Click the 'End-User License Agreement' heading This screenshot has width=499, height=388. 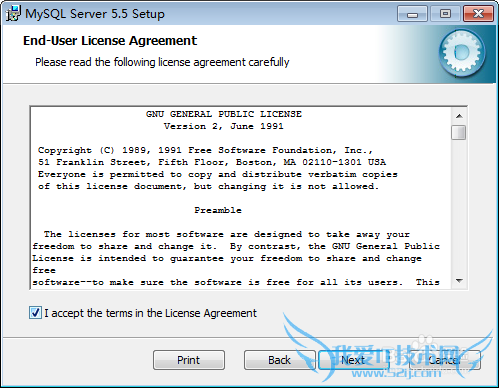click(x=110, y=41)
